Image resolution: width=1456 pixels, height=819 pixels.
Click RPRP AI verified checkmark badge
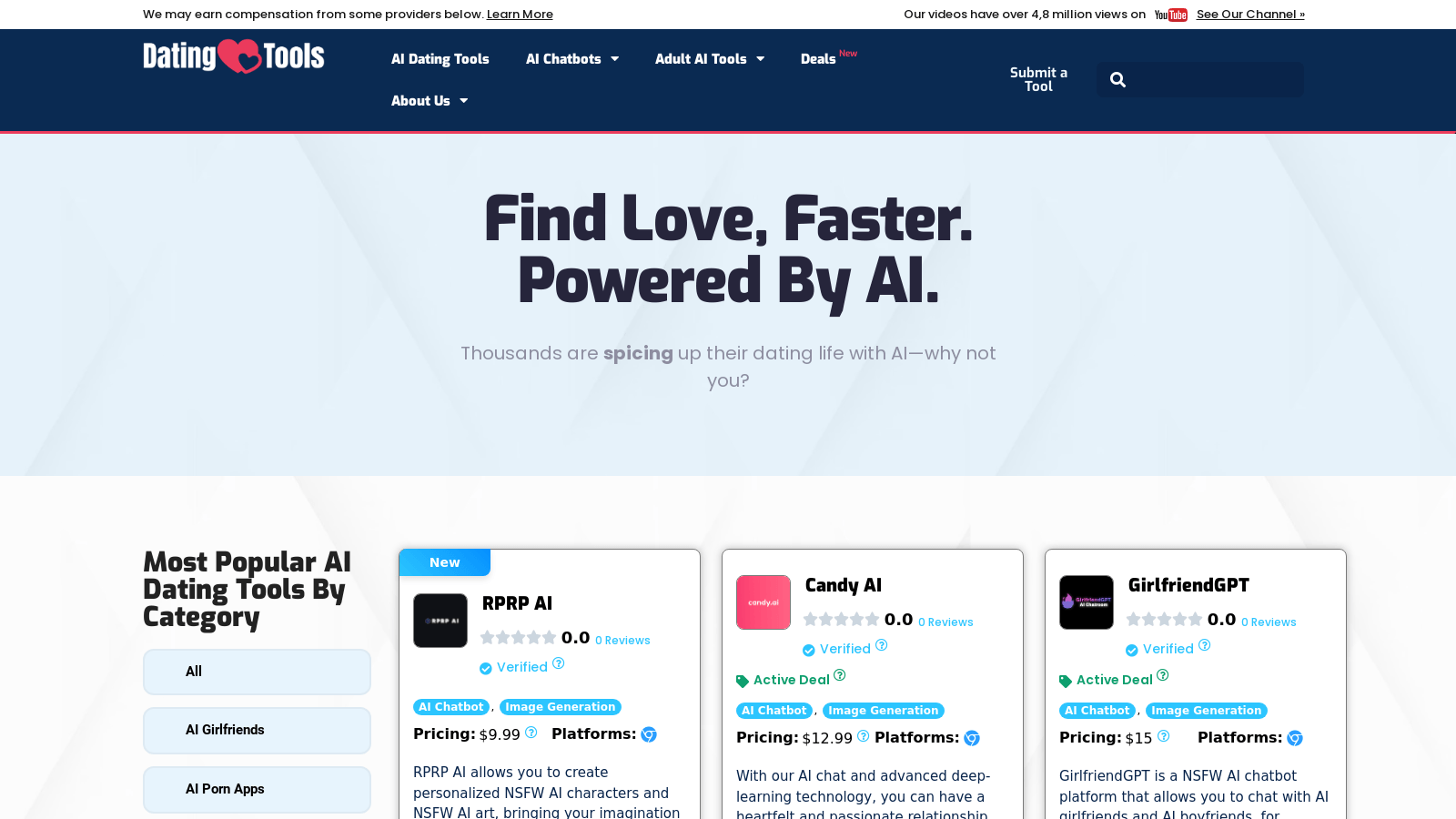[486, 669]
